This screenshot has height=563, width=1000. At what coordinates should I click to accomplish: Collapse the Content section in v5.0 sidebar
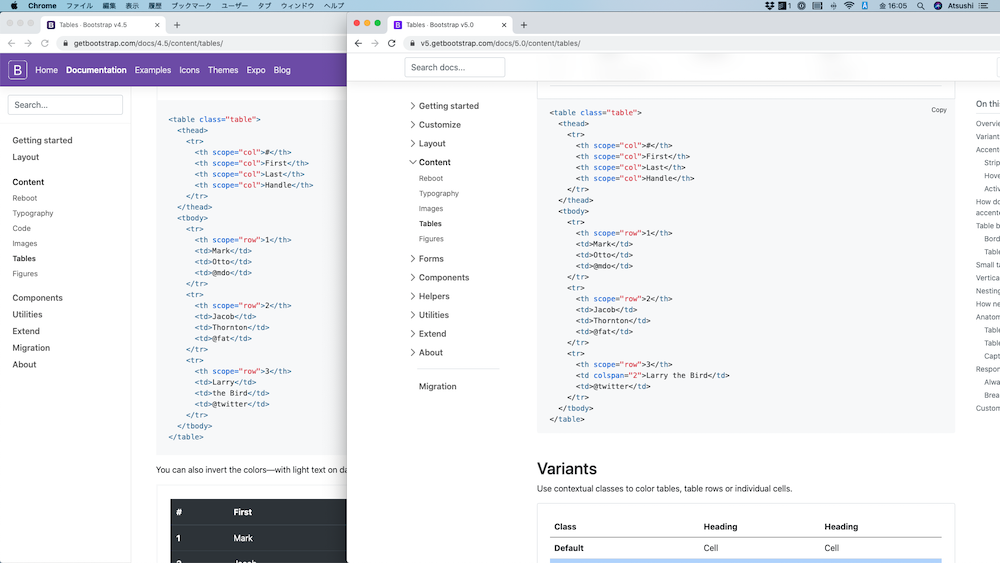coord(430,163)
